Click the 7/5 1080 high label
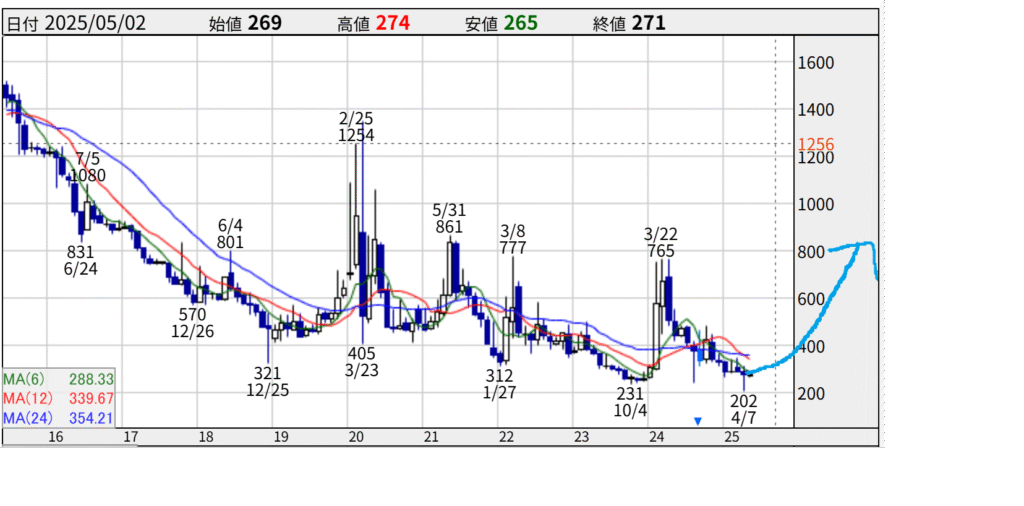The image size is (1024, 506). (88, 167)
